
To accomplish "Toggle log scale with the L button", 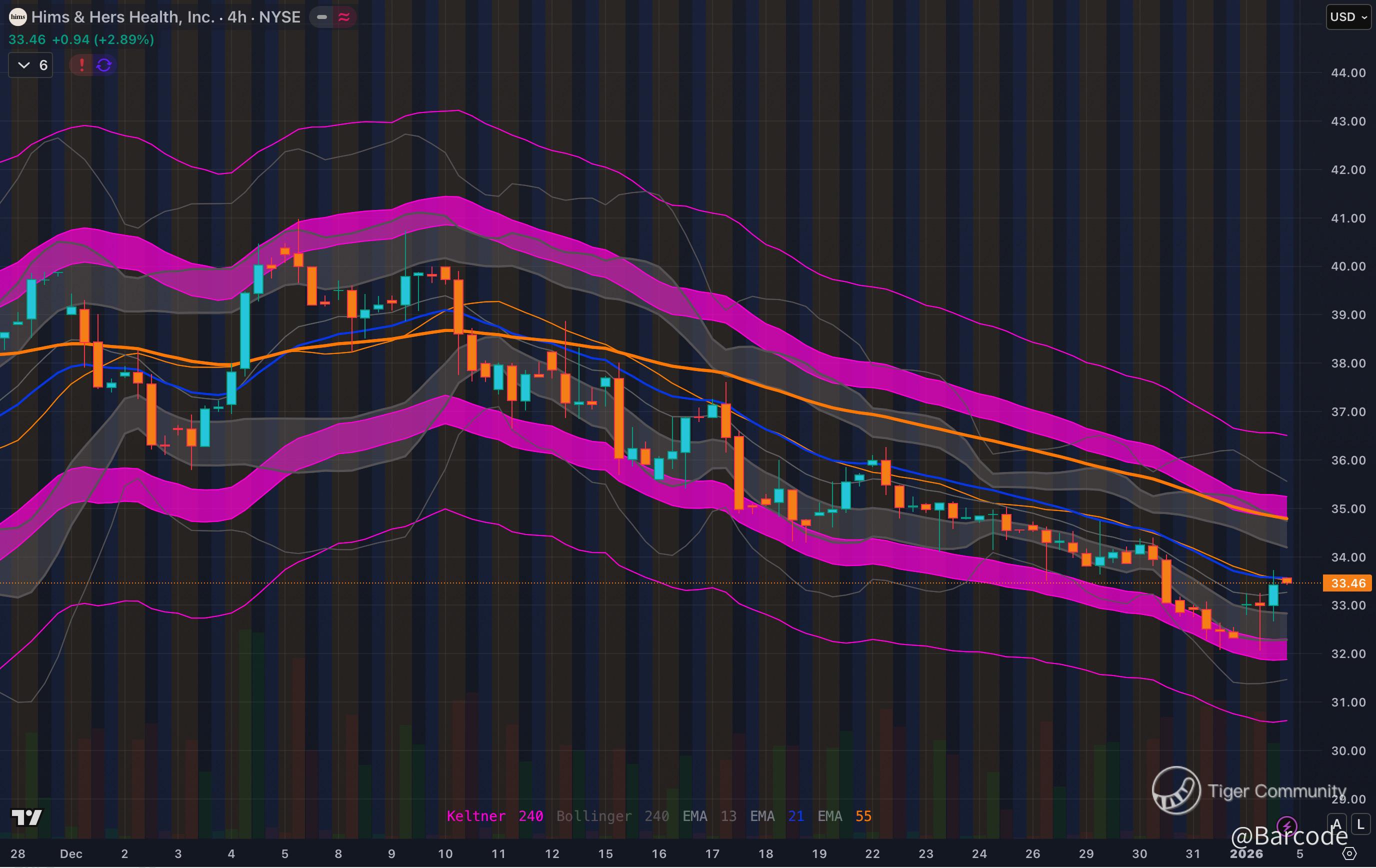I will 1360,824.
